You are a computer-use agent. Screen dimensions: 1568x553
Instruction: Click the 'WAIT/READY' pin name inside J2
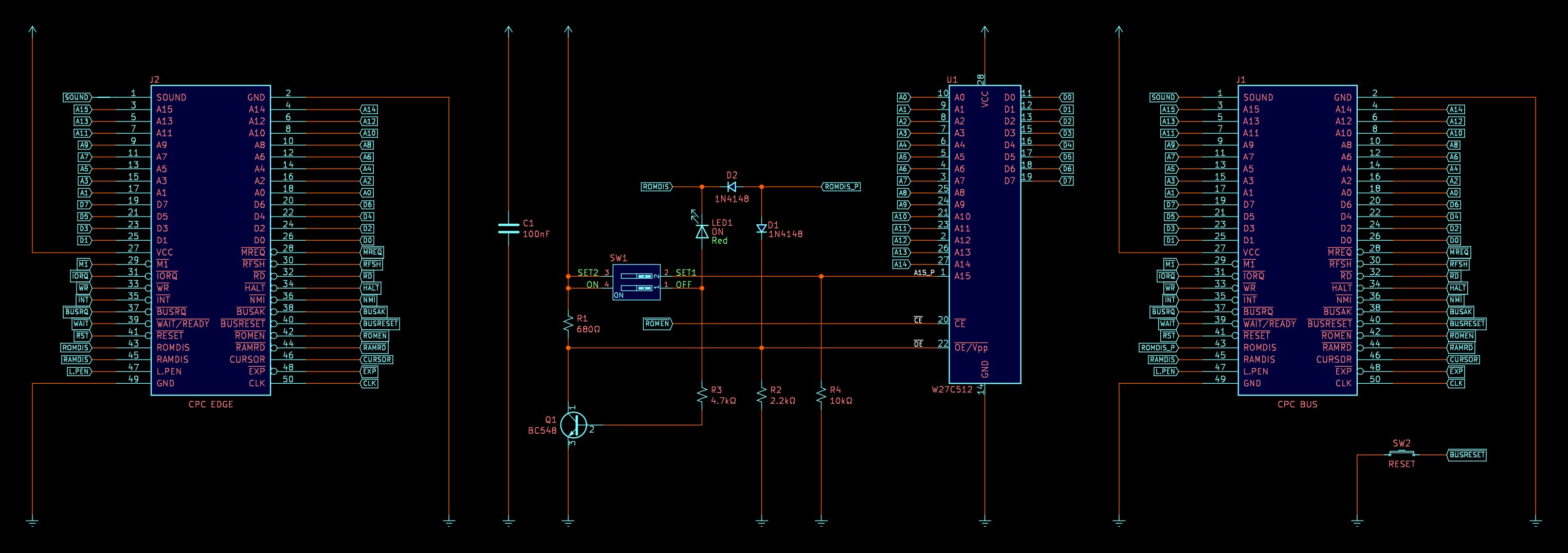pyautogui.click(x=183, y=324)
